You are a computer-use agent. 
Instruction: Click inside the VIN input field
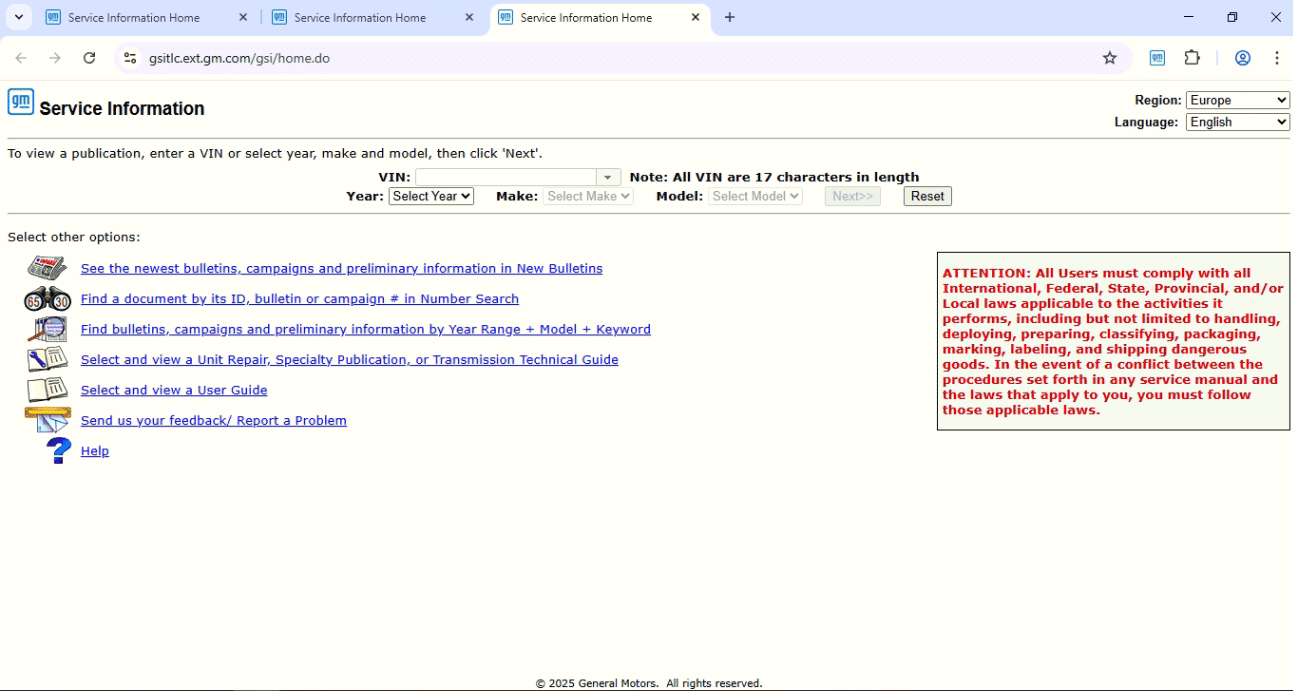[x=510, y=176]
